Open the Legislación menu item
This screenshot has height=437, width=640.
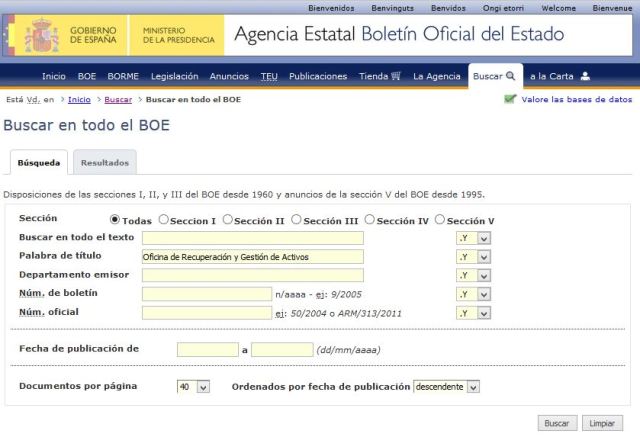175,76
